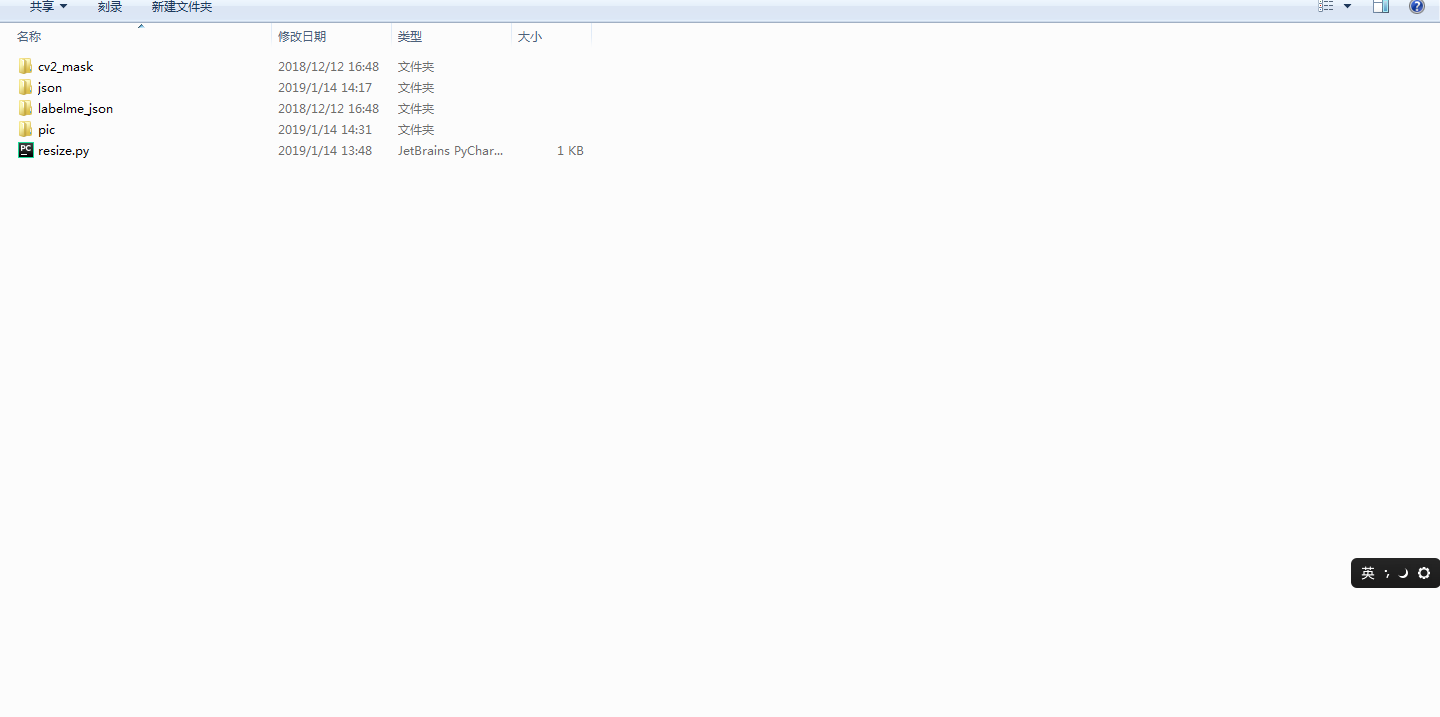Expand the view options dropdown arrow
1440x717 pixels.
[1347, 6]
